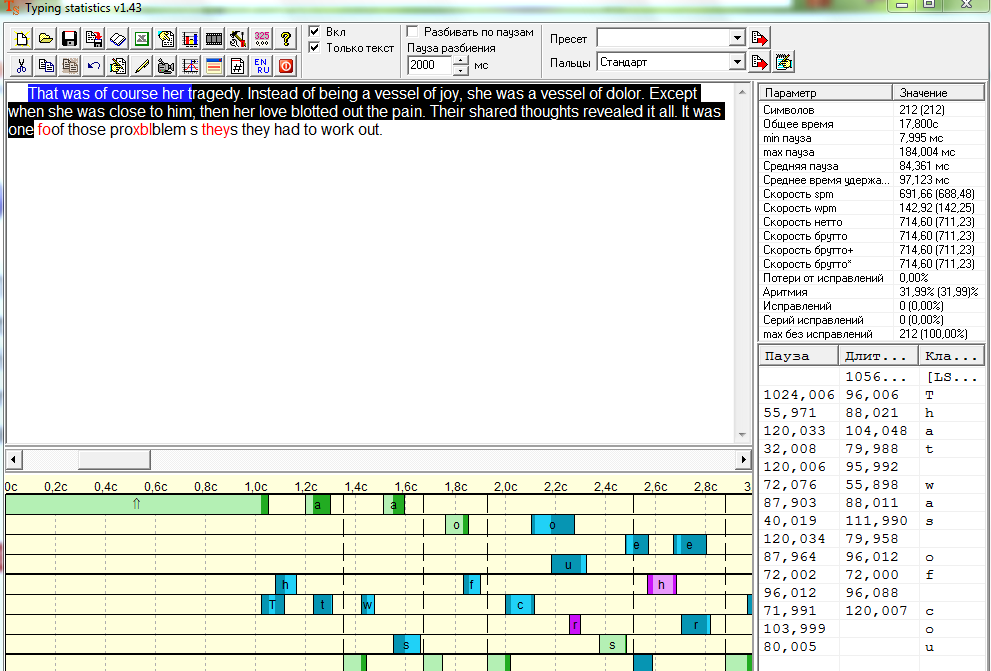The image size is (991, 671).
Task: Click the max пауза 184,004 мс value
Action: [927, 152]
